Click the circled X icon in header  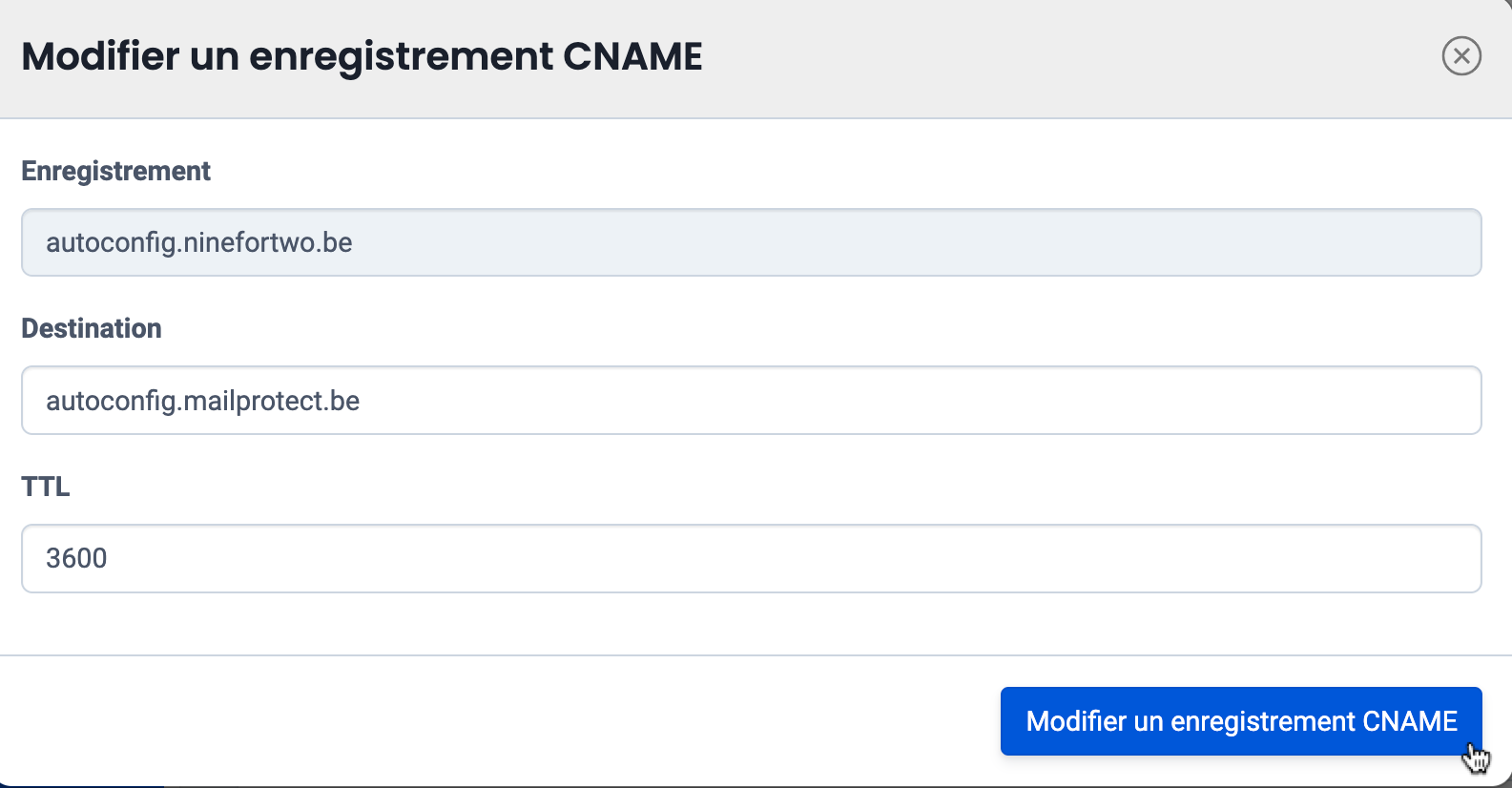(1460, 56)
